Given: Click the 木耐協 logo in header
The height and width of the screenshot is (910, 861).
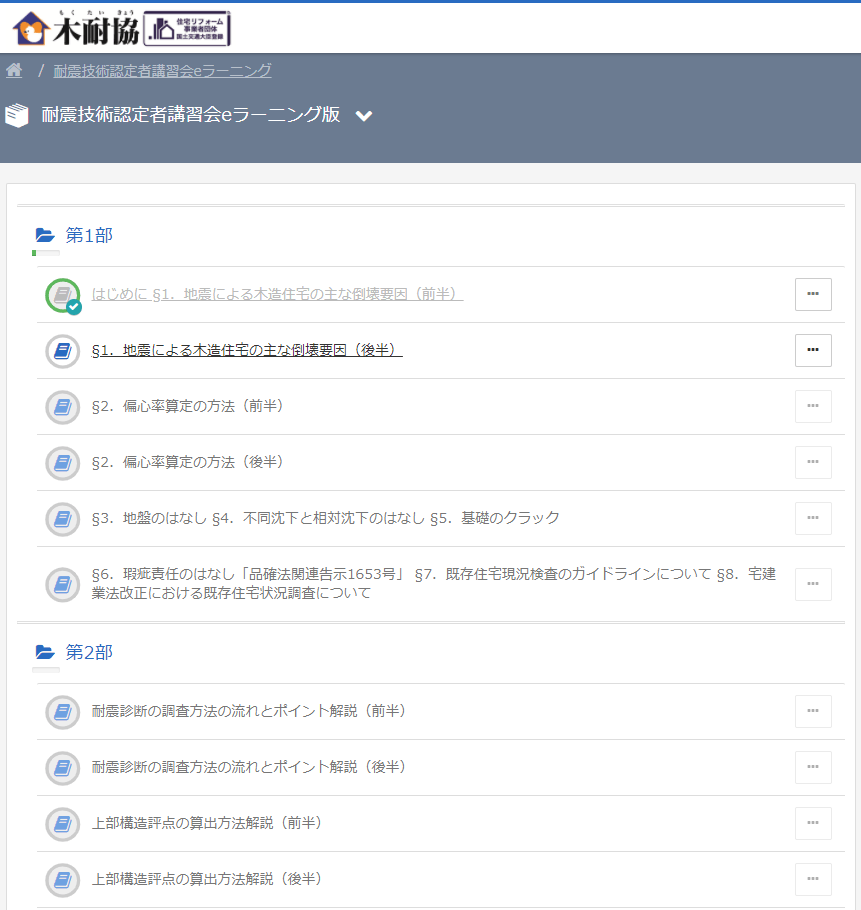Looking at the screenshot, I should [x=121, y=27].
